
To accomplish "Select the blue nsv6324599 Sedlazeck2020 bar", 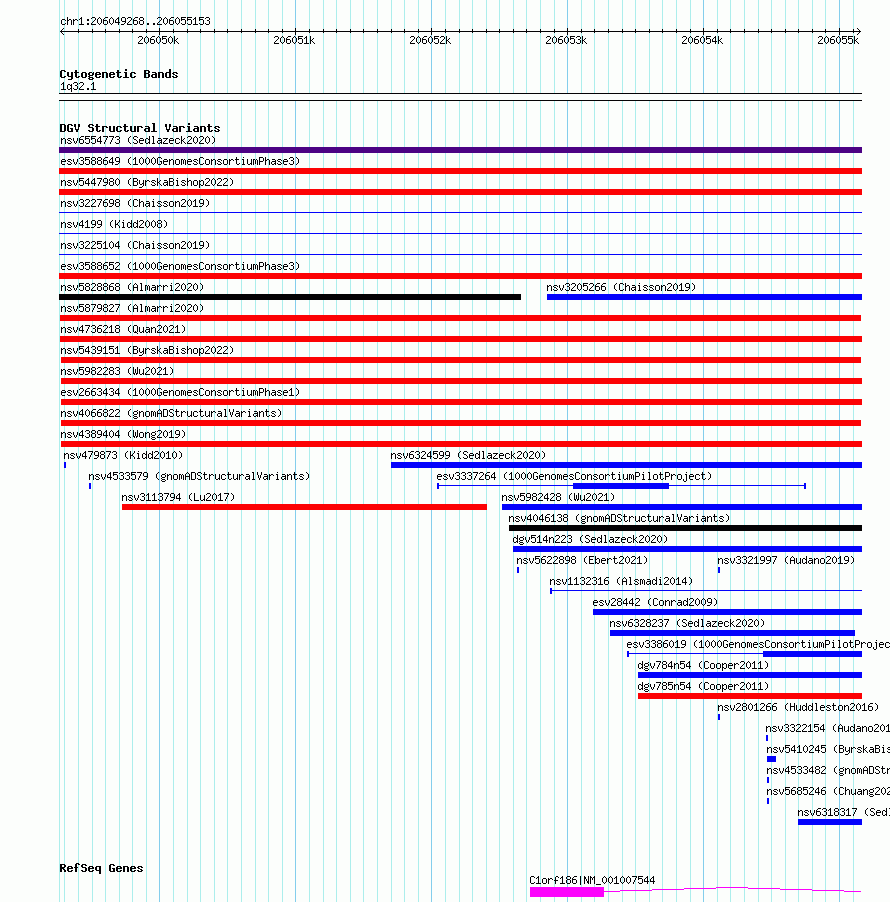I will click(x=627, y=465).
